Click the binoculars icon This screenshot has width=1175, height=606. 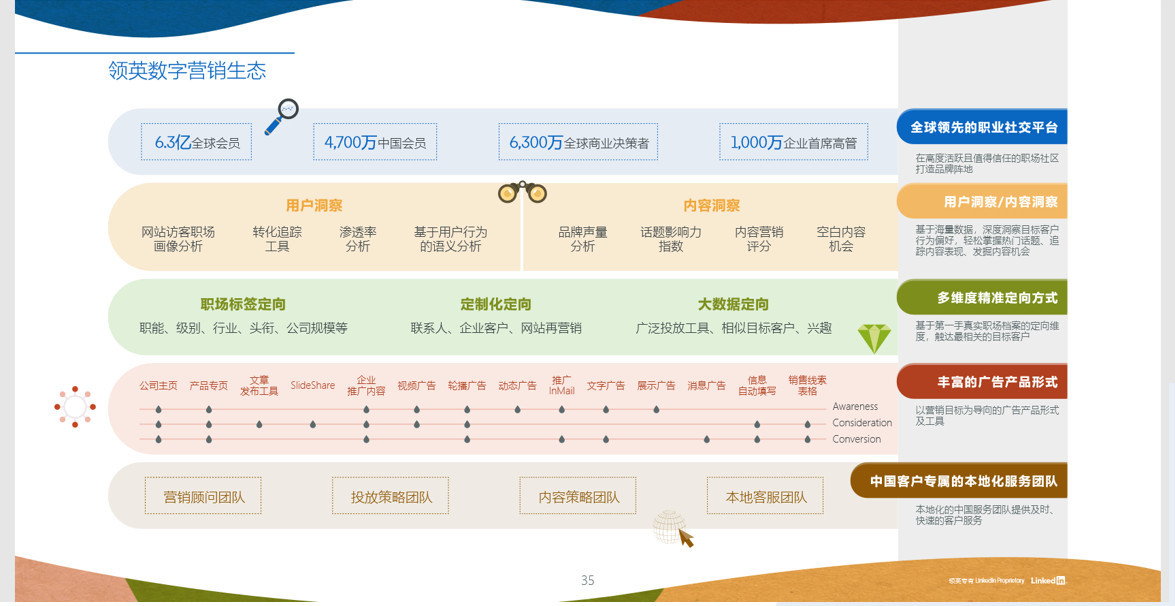522,192
